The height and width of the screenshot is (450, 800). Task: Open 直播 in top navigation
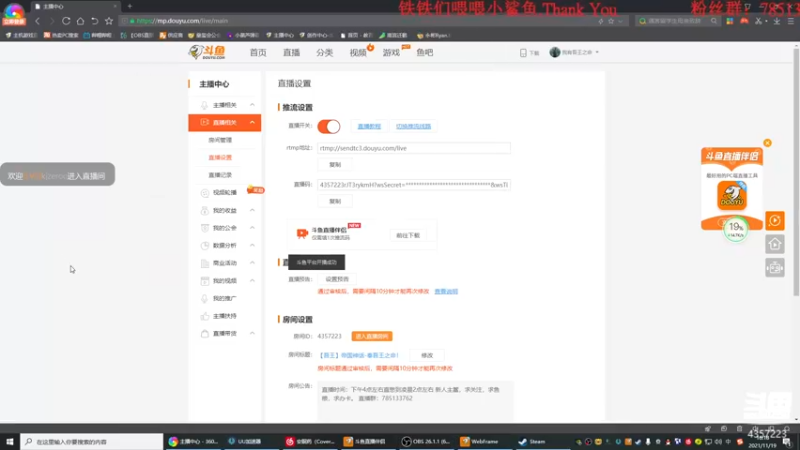[291, 53]
